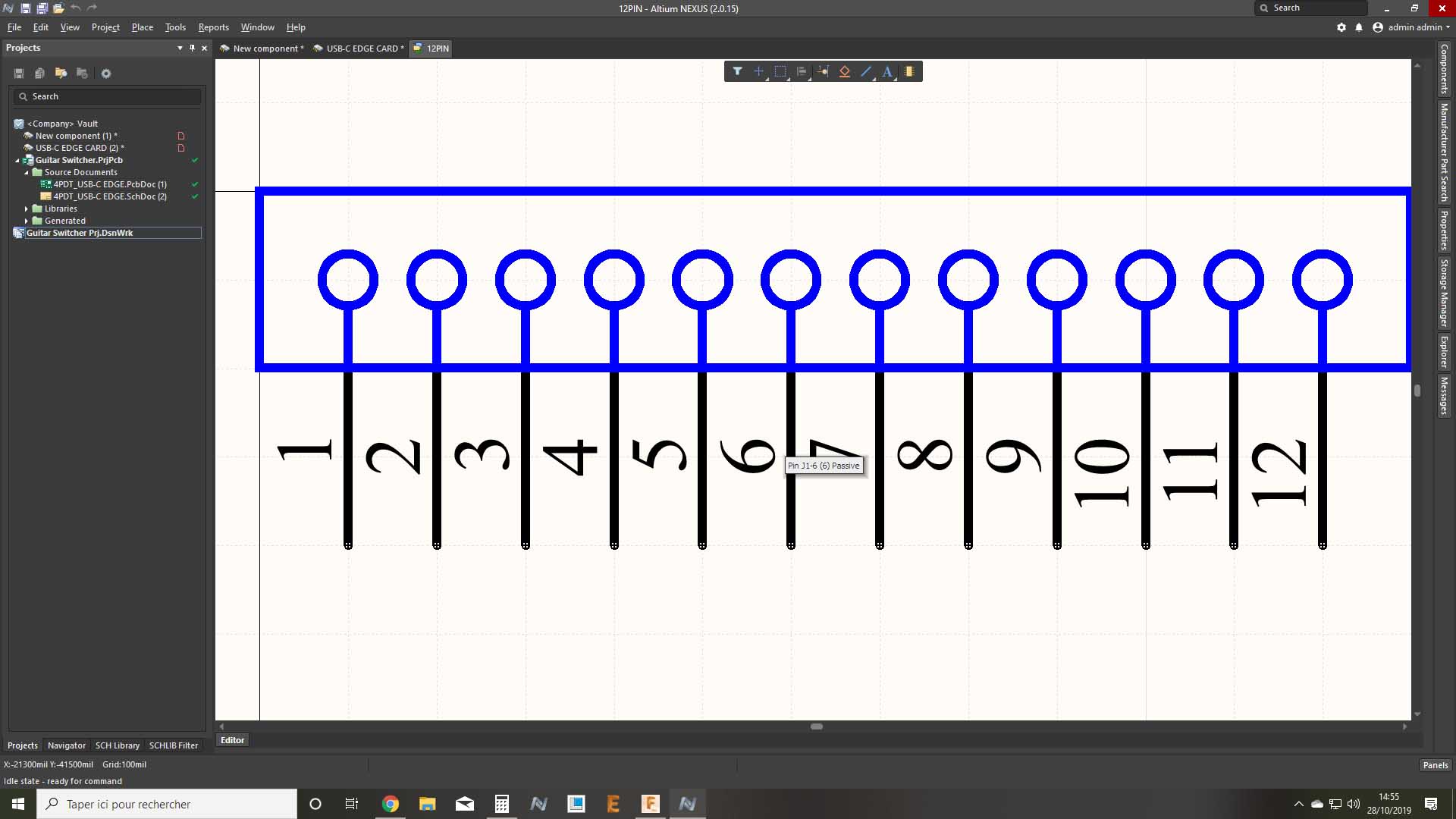Image resolution: width=1456 pixels, height=819 pixels.
Task: Select the Place Text String tool
Action: click(x=887, y=71)
